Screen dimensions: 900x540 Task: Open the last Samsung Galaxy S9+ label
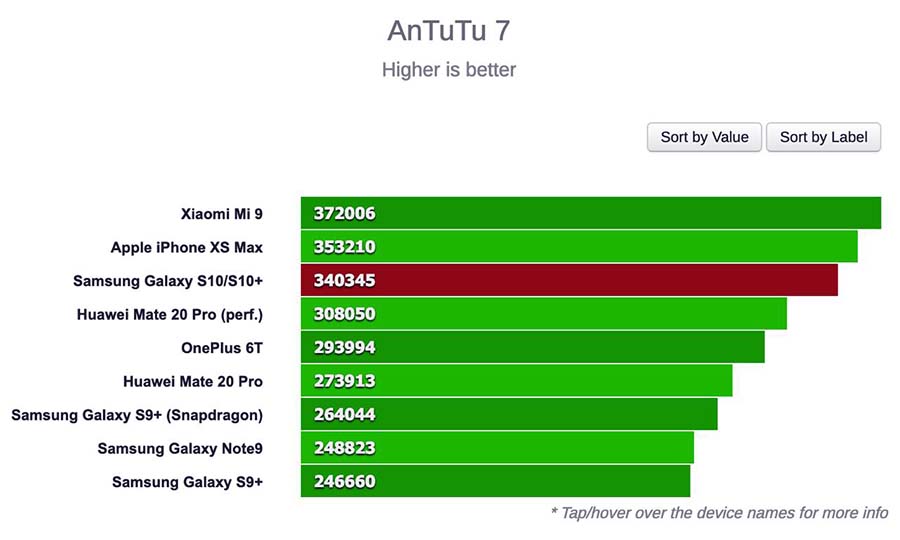pyautogui.click(x=187, y=482)
